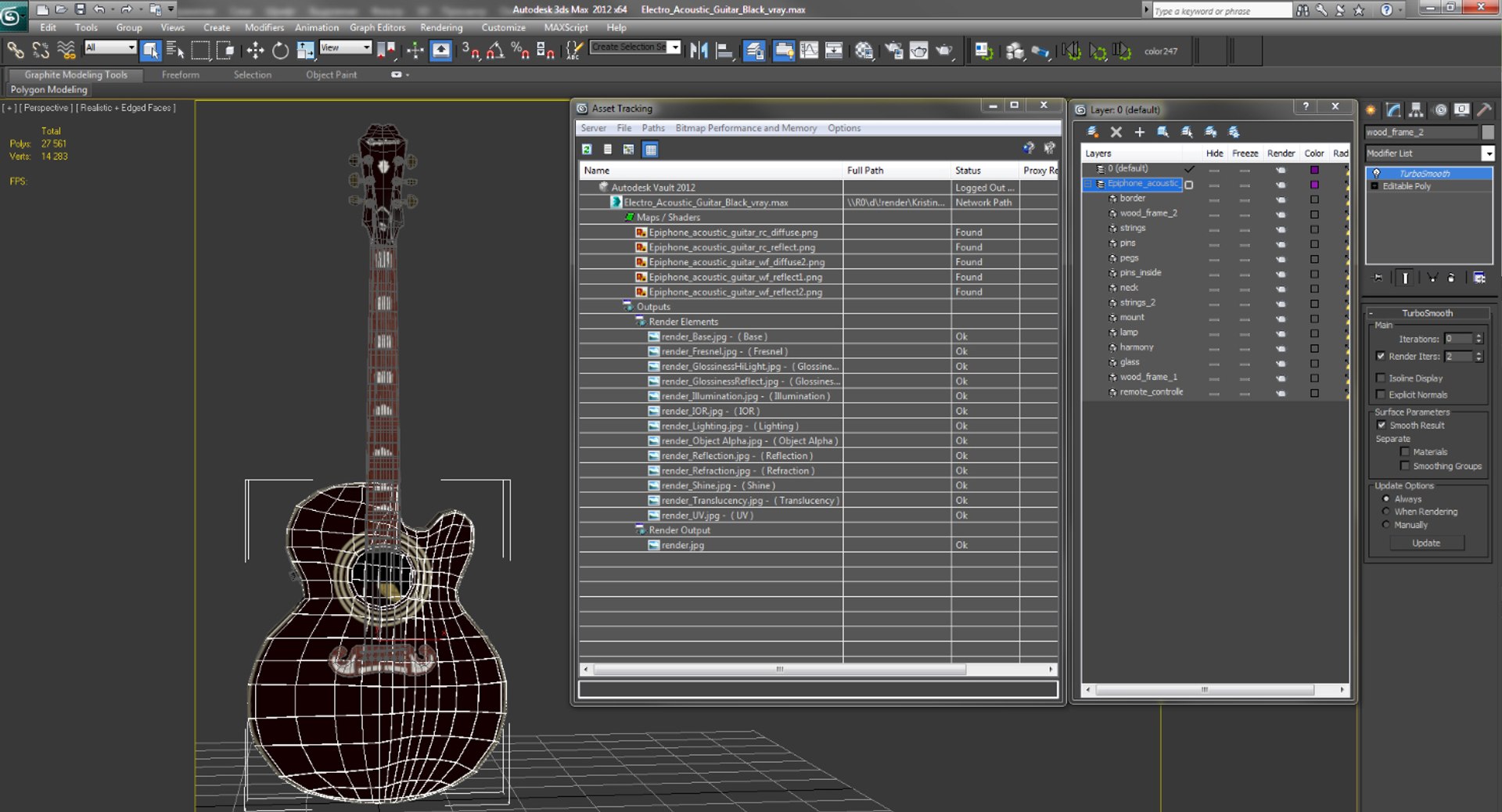This screenshot has width=1502, height=812.
Task: Click the Polygon Modeling panel button
Action: (49, 90)
